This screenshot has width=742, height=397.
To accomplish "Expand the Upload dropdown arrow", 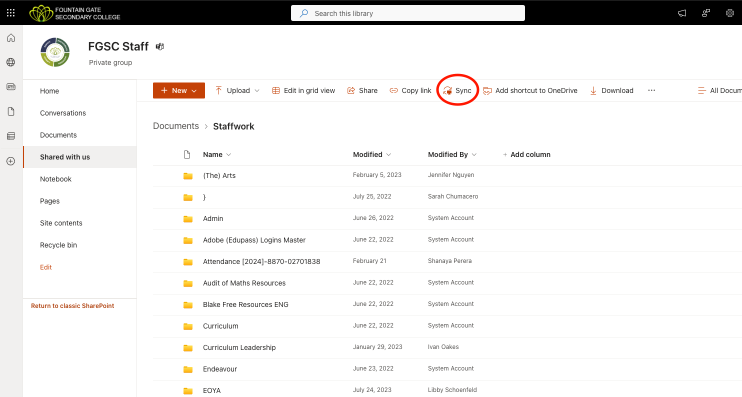I will pyautogui.click(x=257, y=90).
